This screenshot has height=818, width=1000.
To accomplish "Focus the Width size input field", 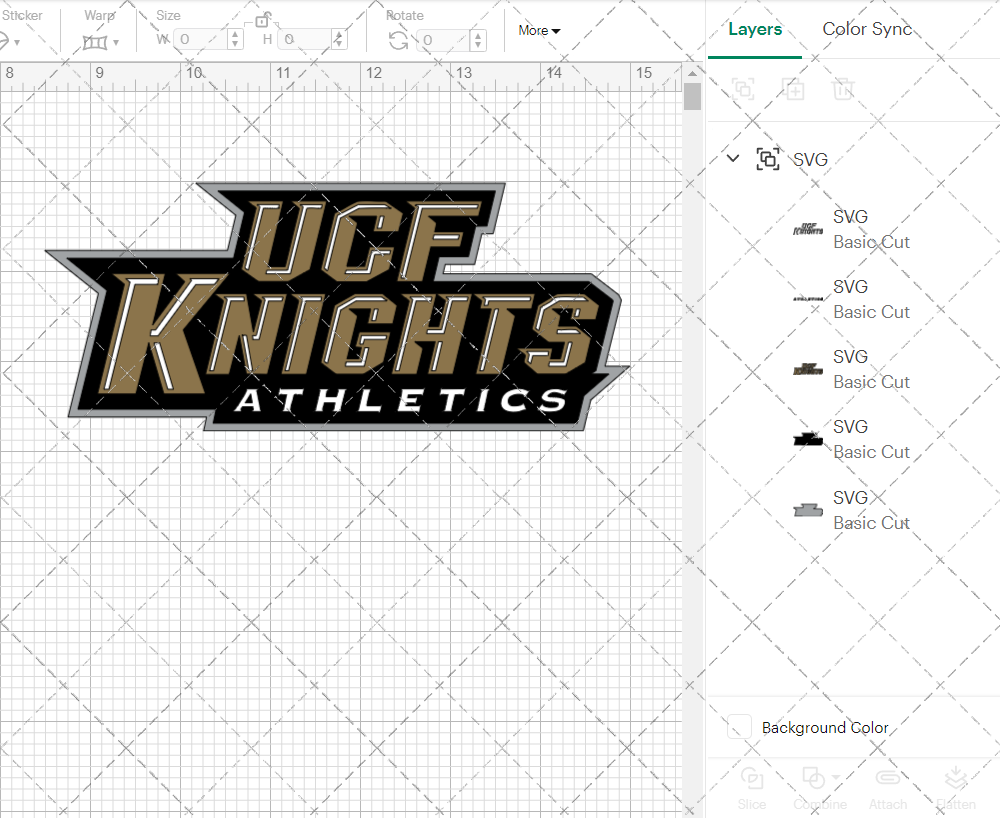I will [x=201, y=40].
